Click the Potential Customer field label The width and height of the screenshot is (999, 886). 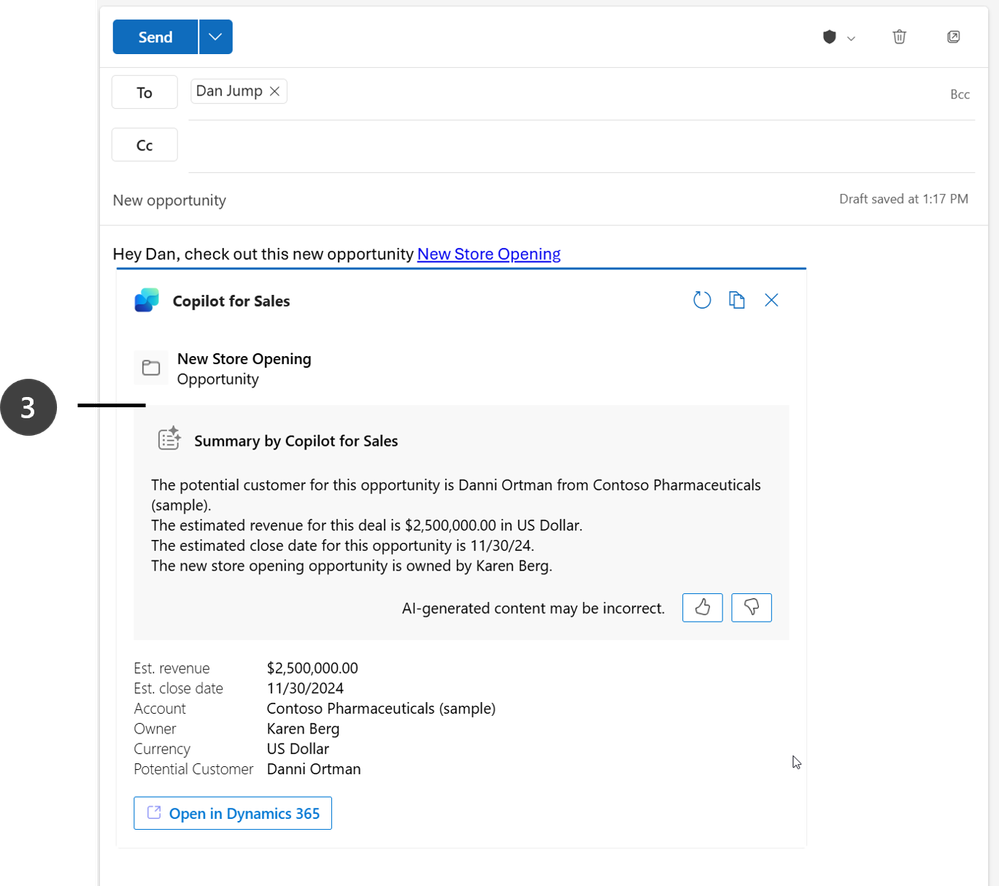pos(194,769)
